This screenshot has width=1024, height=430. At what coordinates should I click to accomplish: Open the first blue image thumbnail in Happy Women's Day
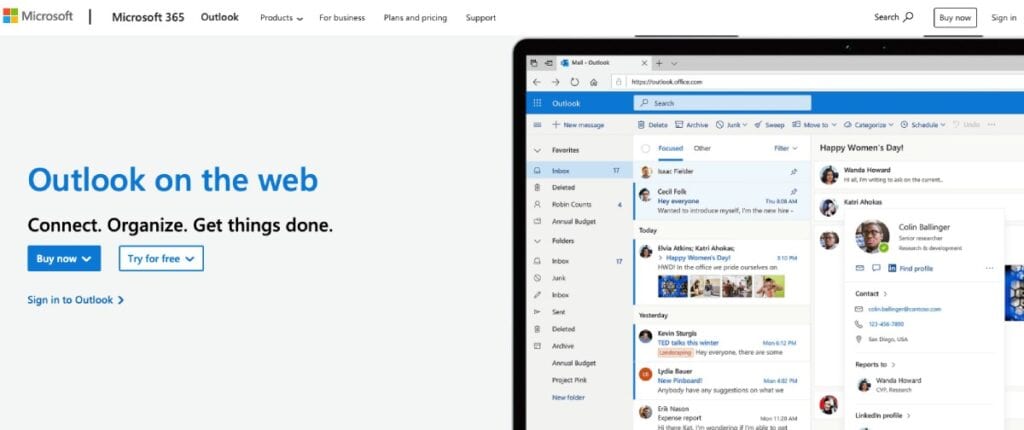[x=673, y=286]
